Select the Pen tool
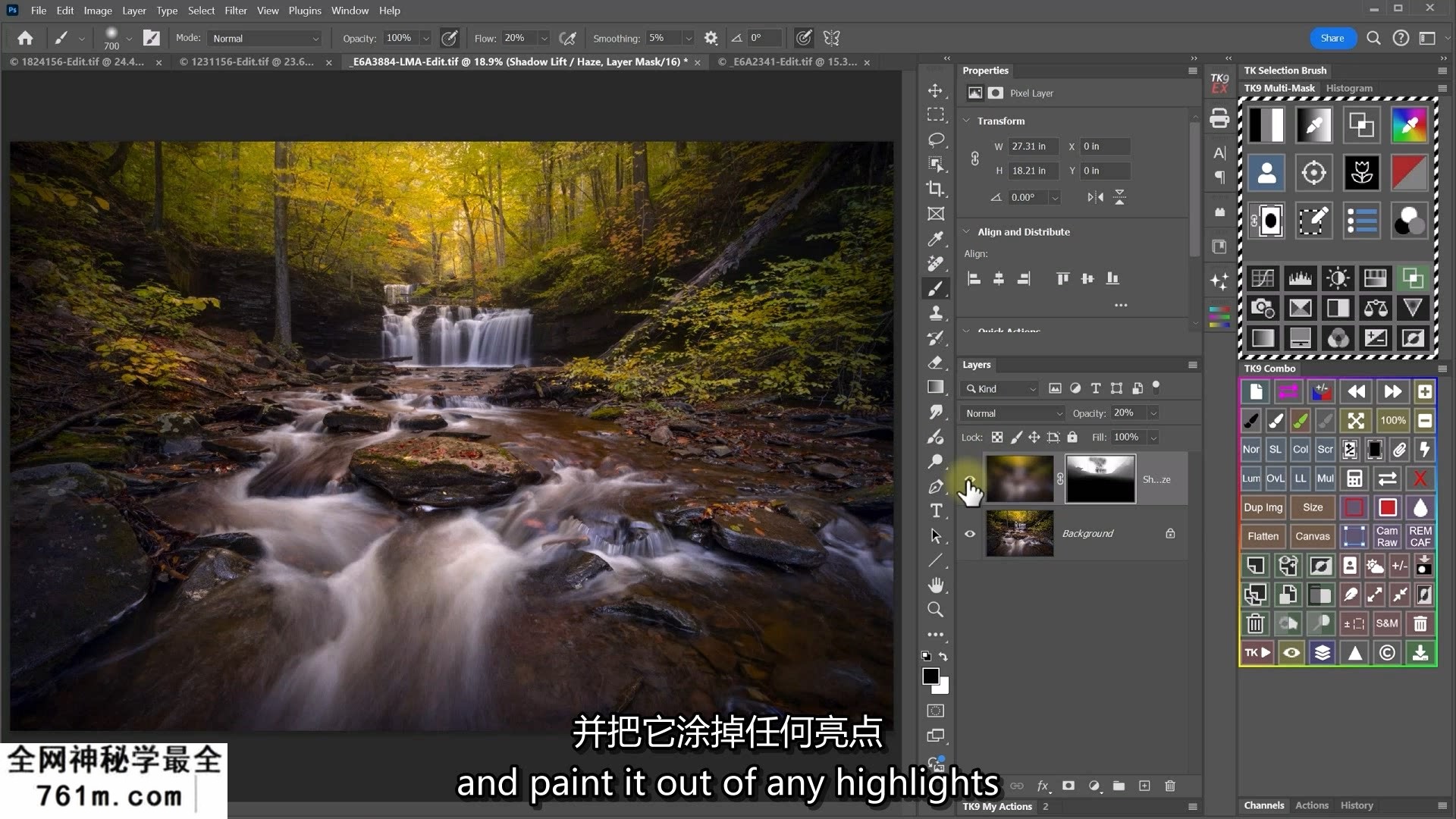Image resolution: width=1456 pixels, height=819 pixels. (936, 486)
